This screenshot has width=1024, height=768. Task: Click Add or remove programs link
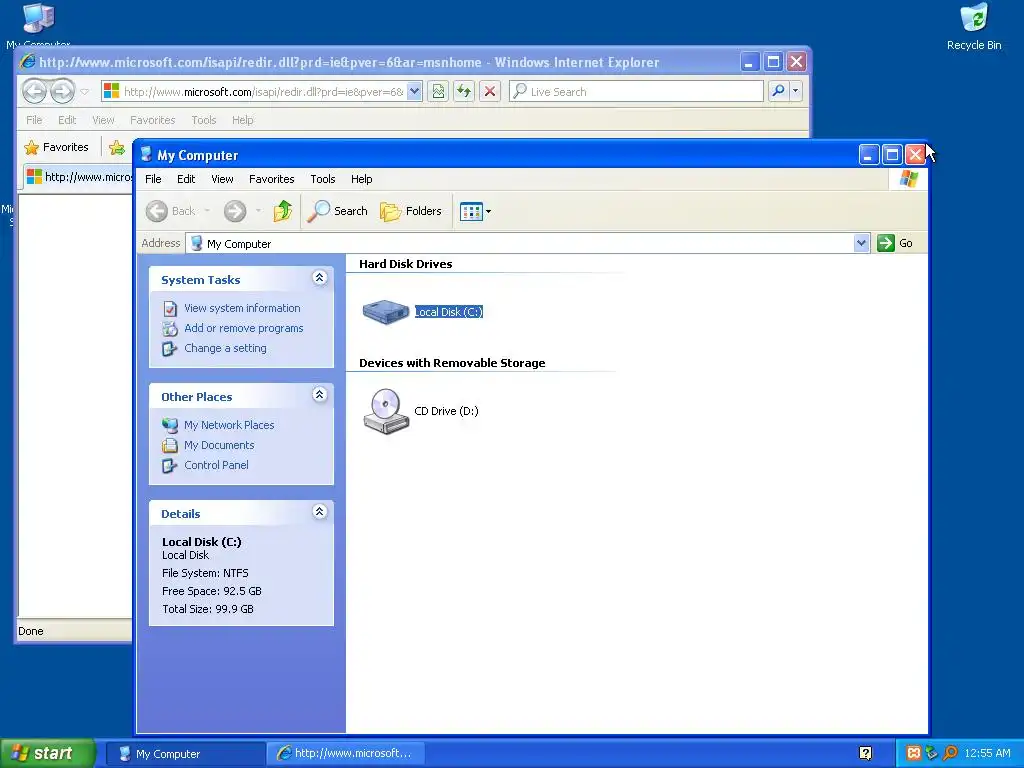point(244,328)
